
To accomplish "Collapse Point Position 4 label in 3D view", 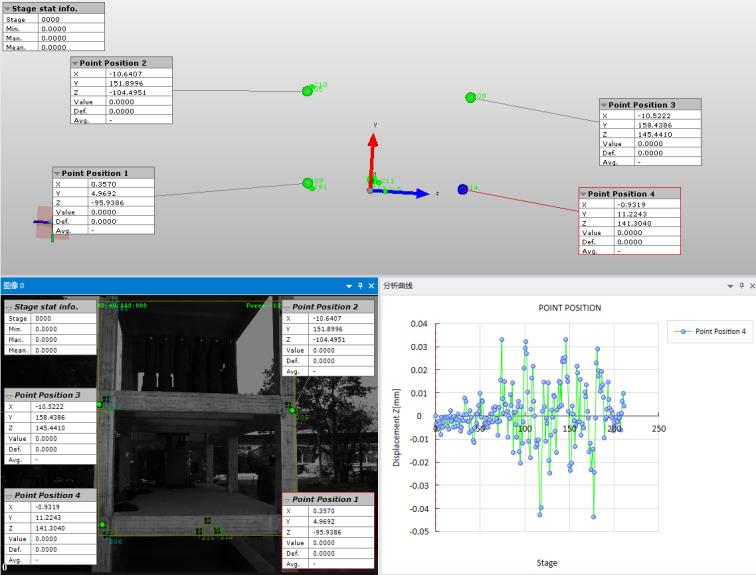I will 584,193.
